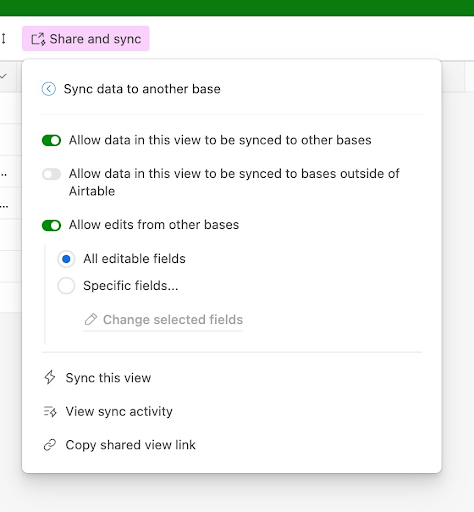This screenshot has height=512, width=474.
Task: Choose the Specific fields radio option
Action: click(x=66, y=286)
